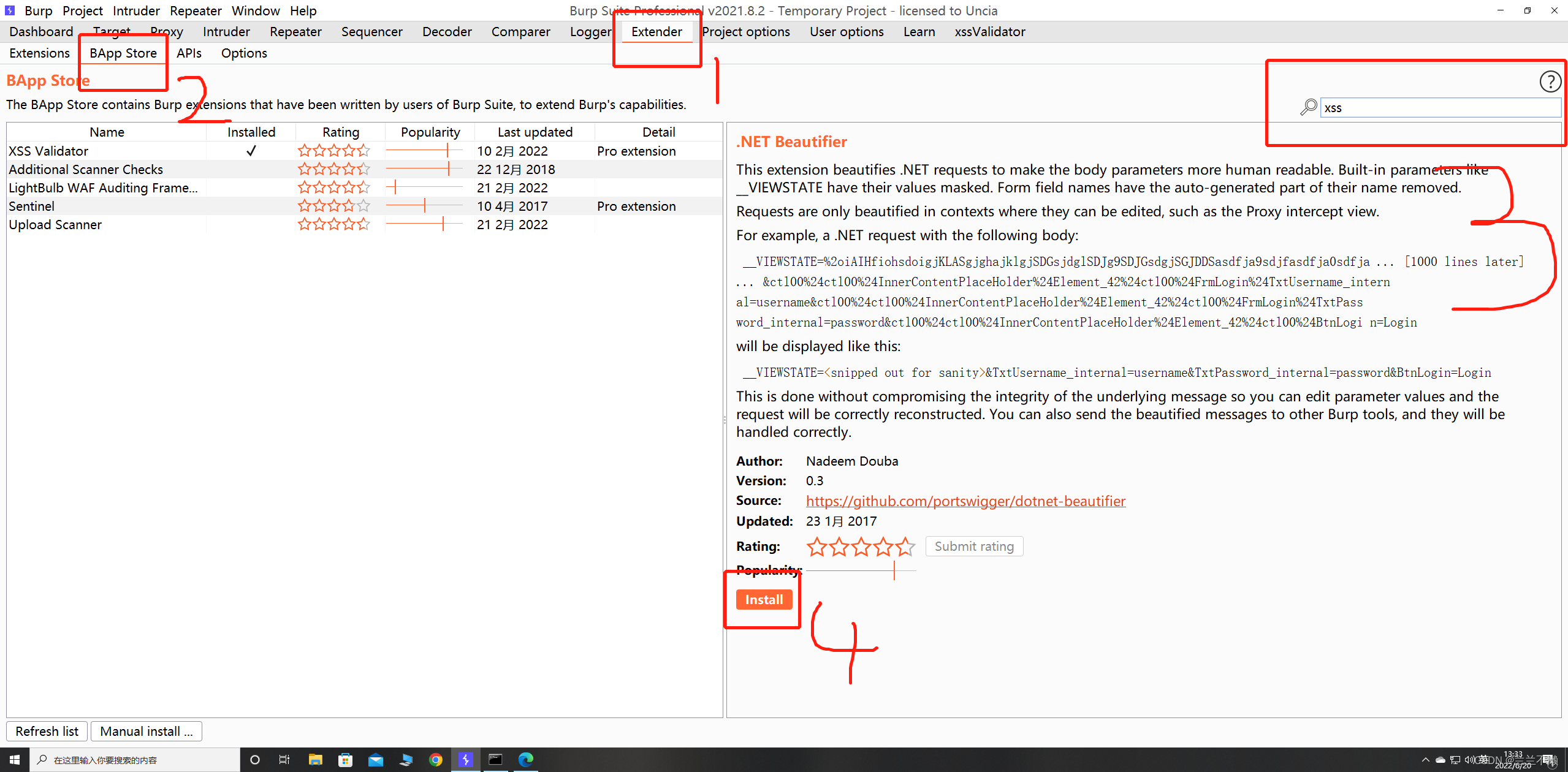The width and height of the screenshot is (1568, 772).
Task: Switch to Logger tab
Action: pyautogui.click(x=590, y=31)
